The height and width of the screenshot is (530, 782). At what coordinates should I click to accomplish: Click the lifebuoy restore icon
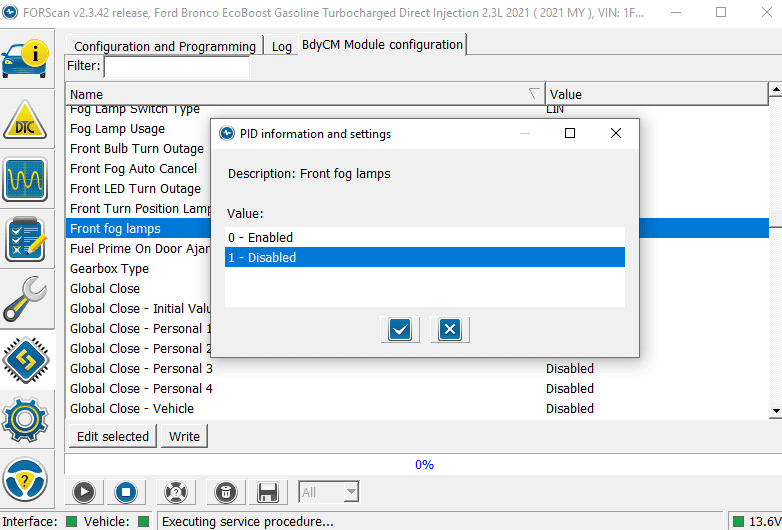pyautogui.click(x=176, y=492)
